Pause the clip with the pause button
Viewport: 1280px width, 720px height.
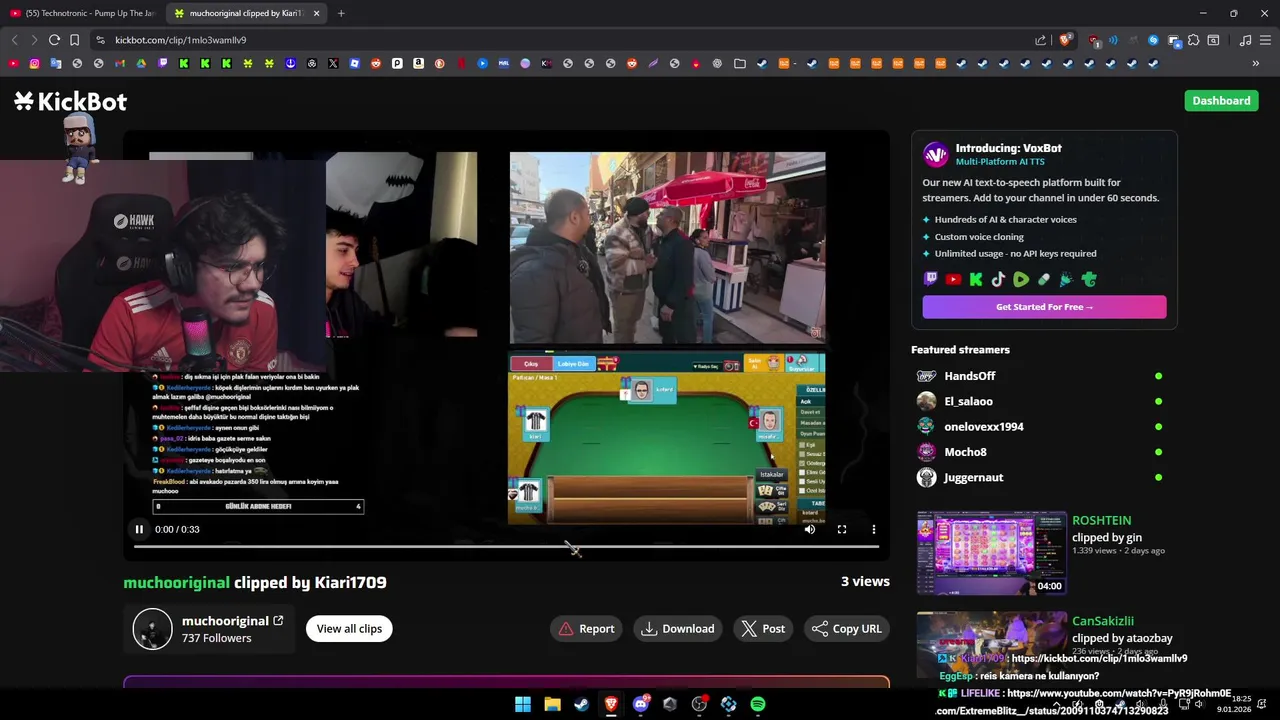[139, 530]
